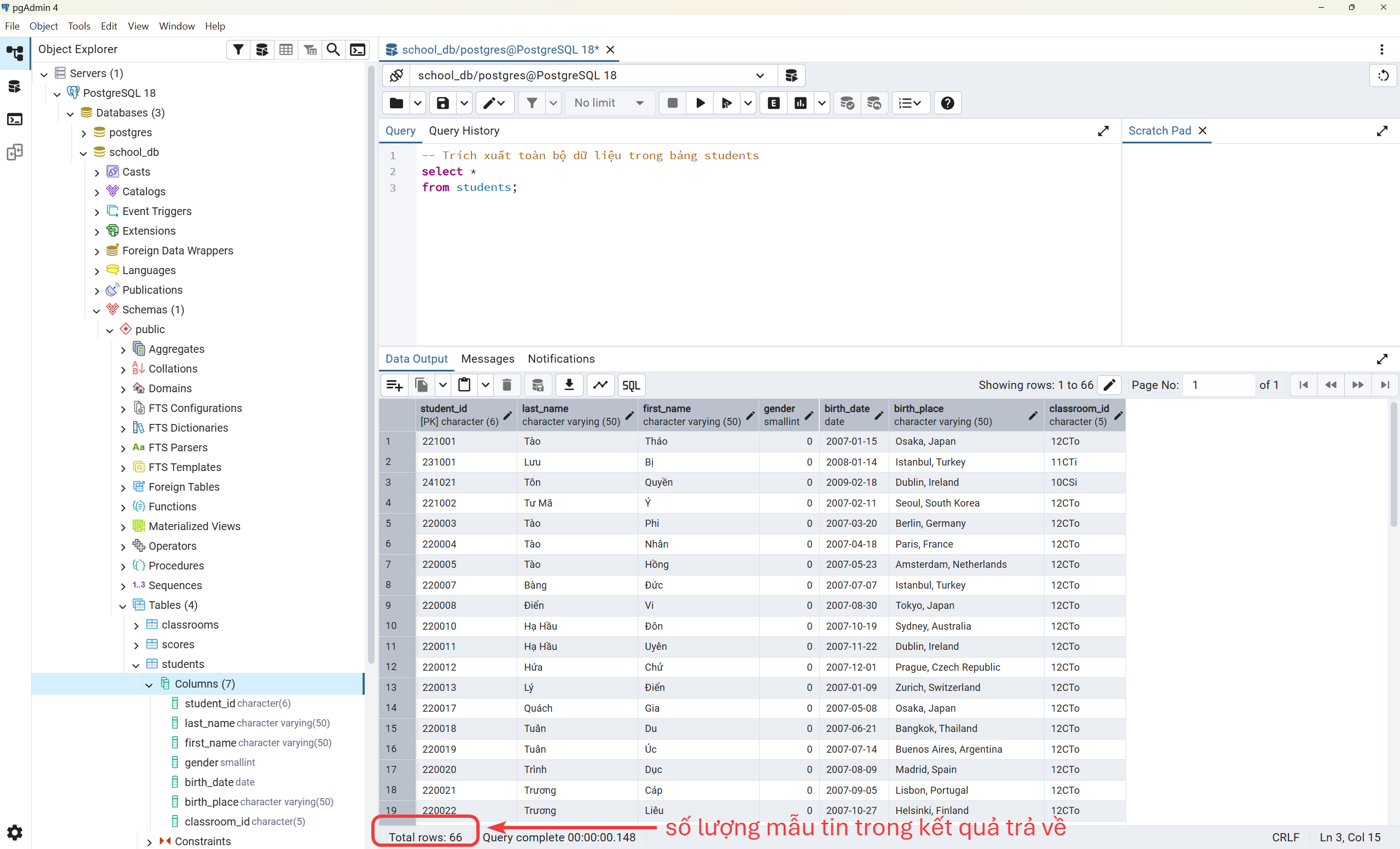Open the Graph Visualiser icon
The width and height of the screenshot is (1400, 849).
pos(600,385)
